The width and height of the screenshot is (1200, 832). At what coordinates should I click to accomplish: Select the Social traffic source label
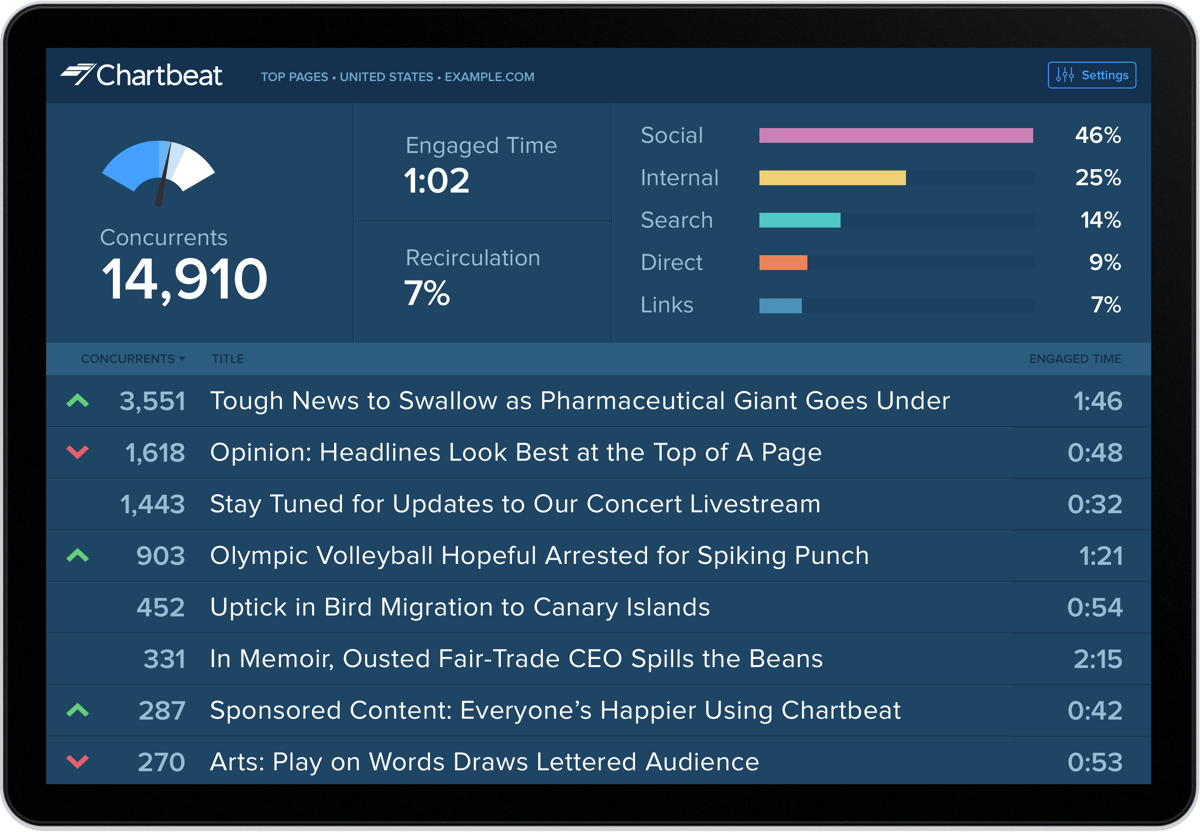671,135
